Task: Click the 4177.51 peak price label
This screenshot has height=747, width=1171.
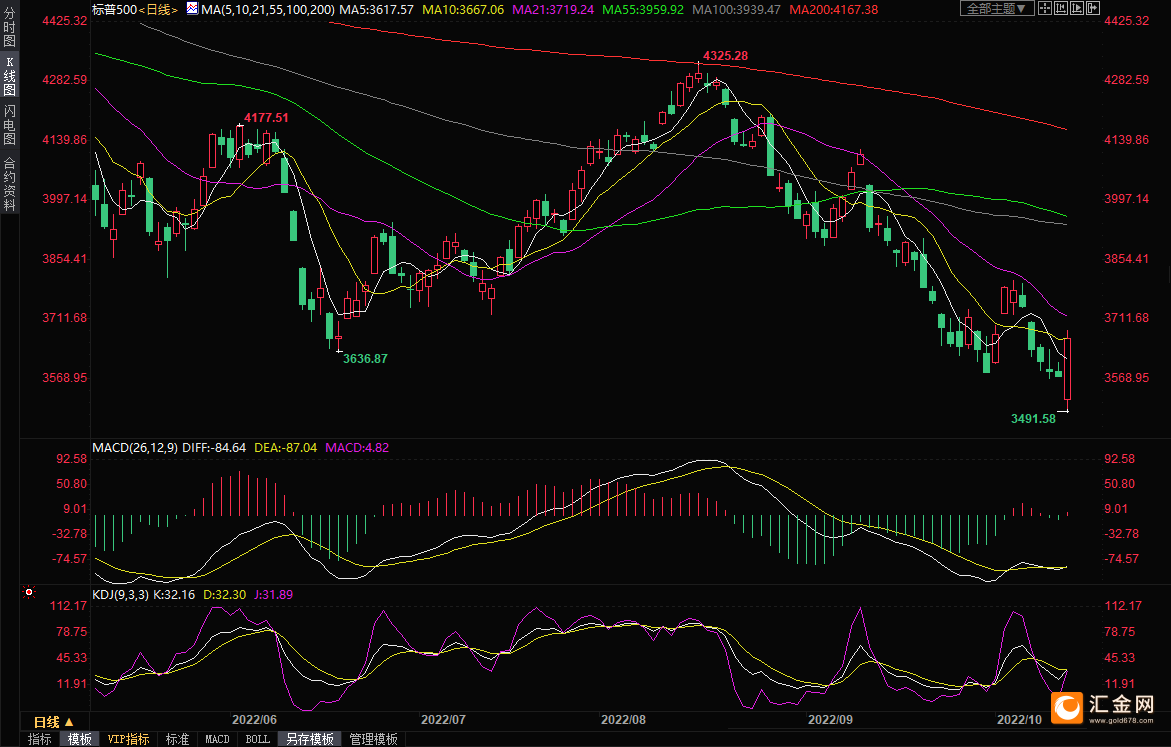Action: [266, 117]
